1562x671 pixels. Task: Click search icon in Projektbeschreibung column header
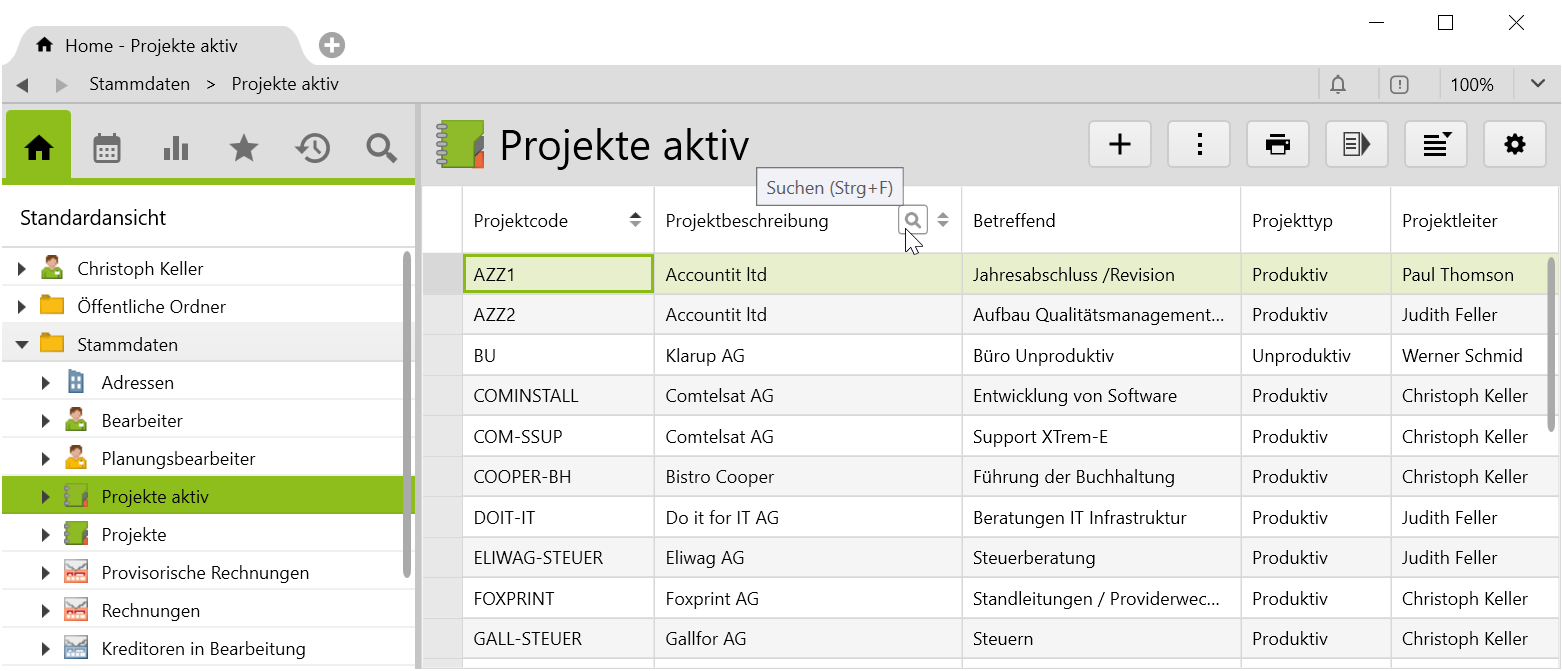click(912, 220)
